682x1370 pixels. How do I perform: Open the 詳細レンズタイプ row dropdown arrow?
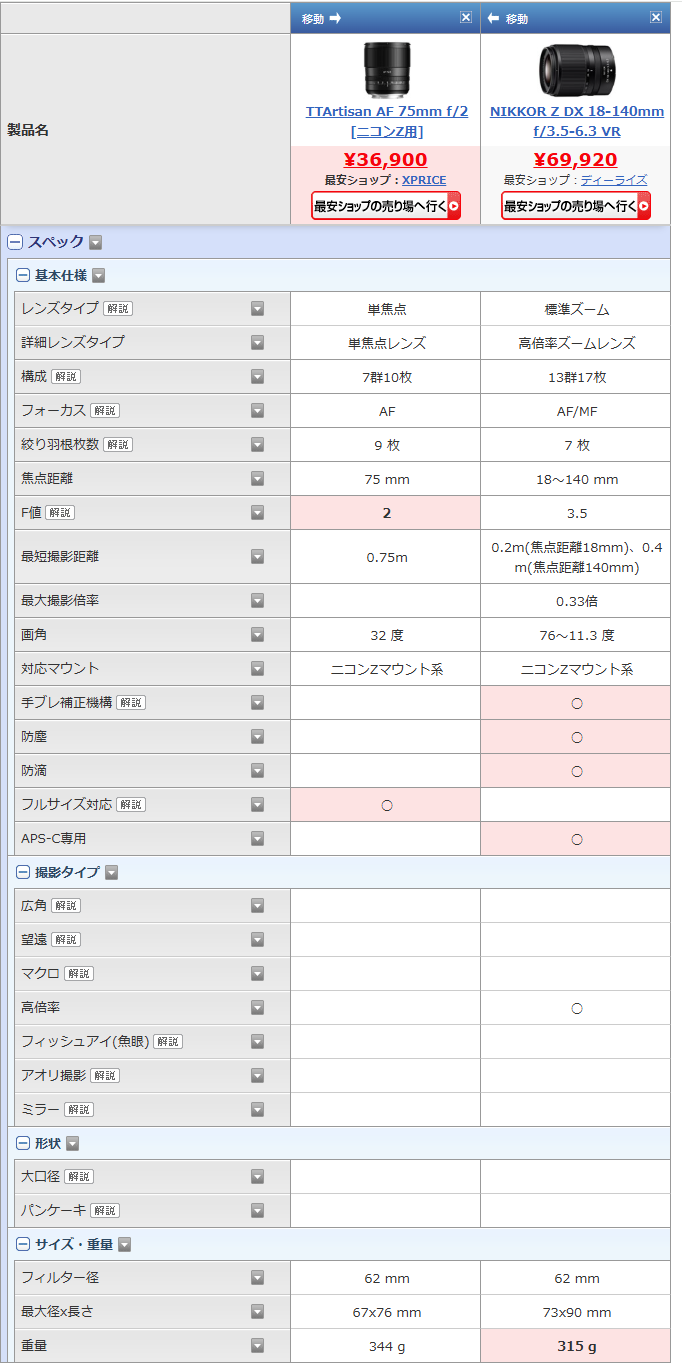[257, 343]
